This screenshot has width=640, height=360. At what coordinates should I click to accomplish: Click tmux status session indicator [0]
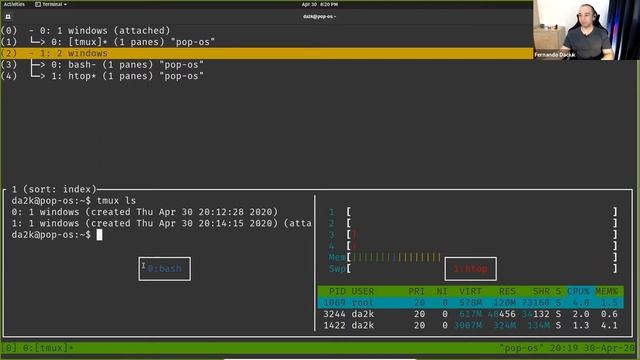point(9,348)
